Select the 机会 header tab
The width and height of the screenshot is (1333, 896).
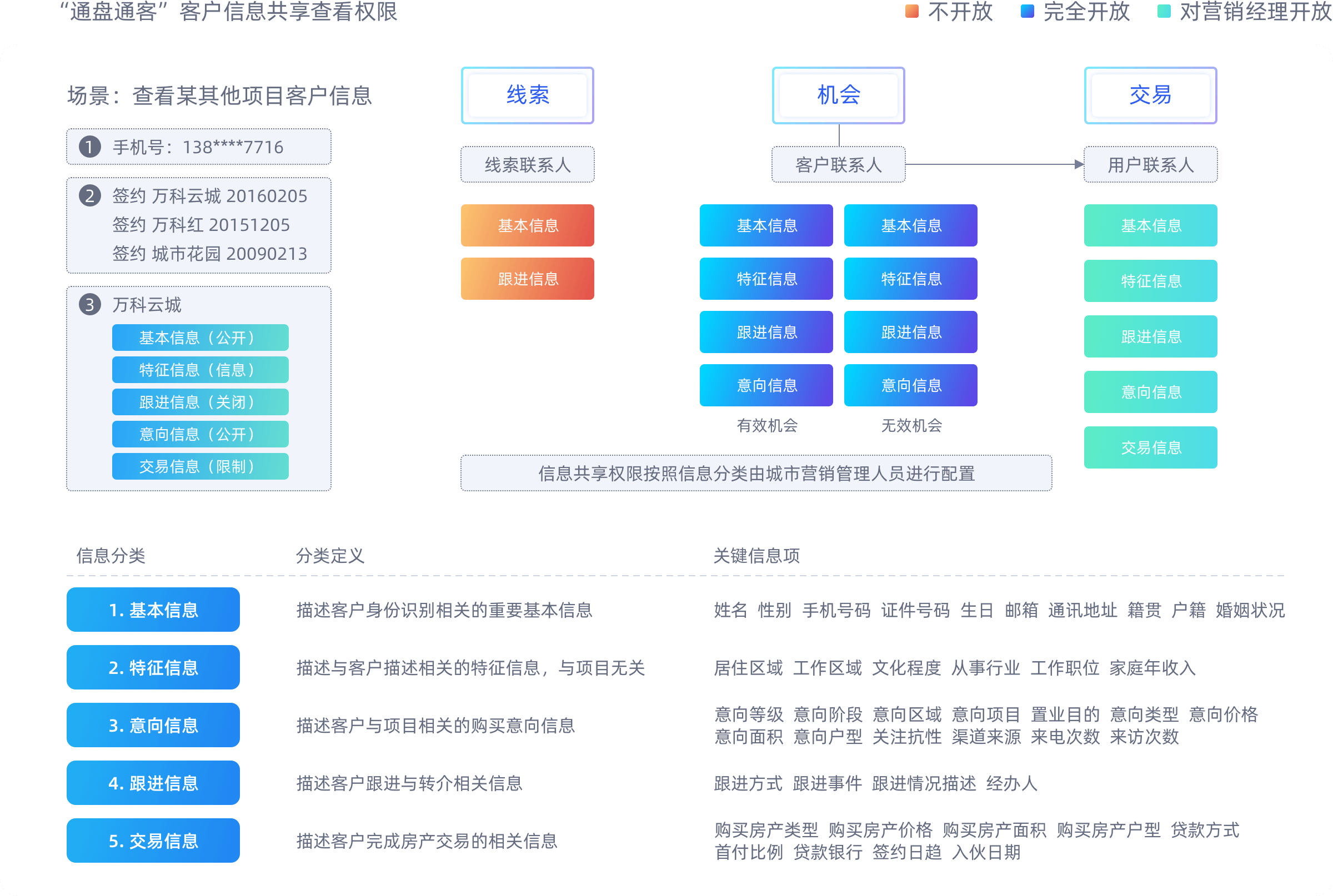[x=838, y=95]
